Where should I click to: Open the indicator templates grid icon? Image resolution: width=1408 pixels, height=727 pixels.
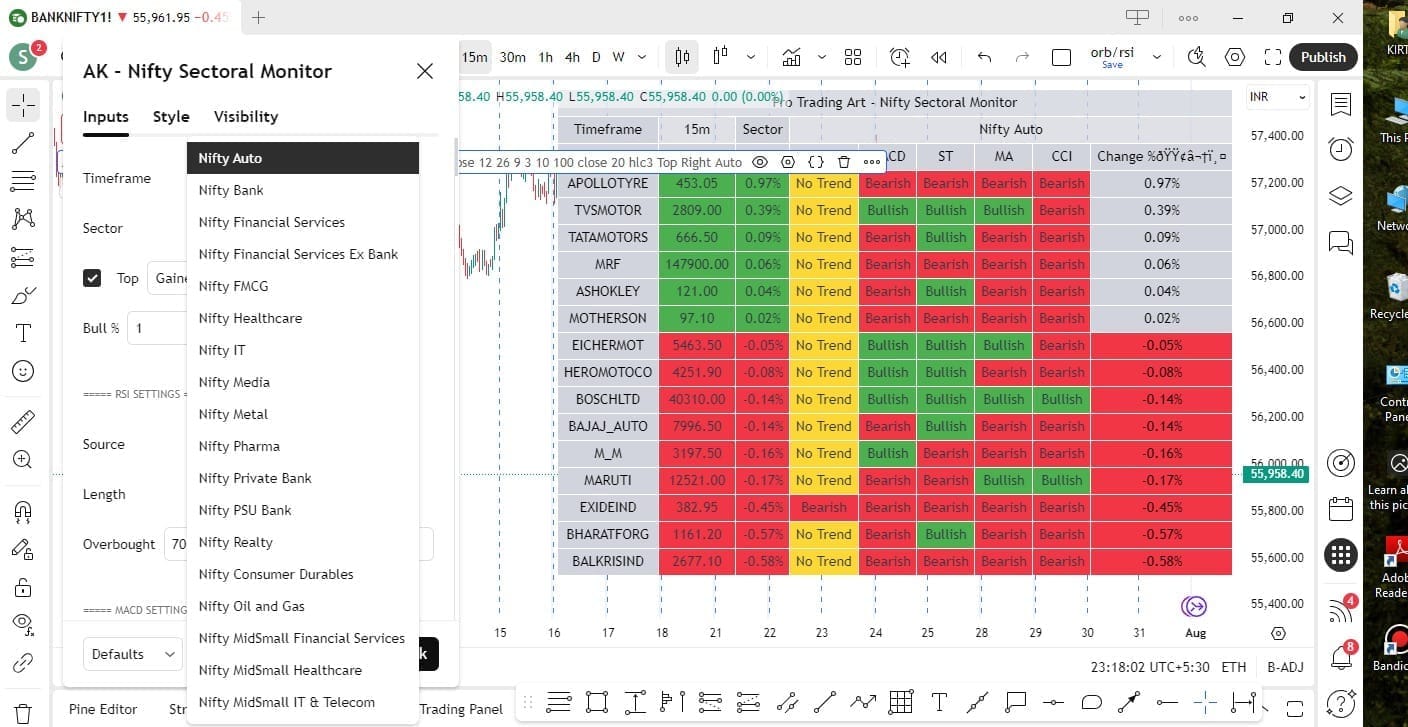[853, 57]
